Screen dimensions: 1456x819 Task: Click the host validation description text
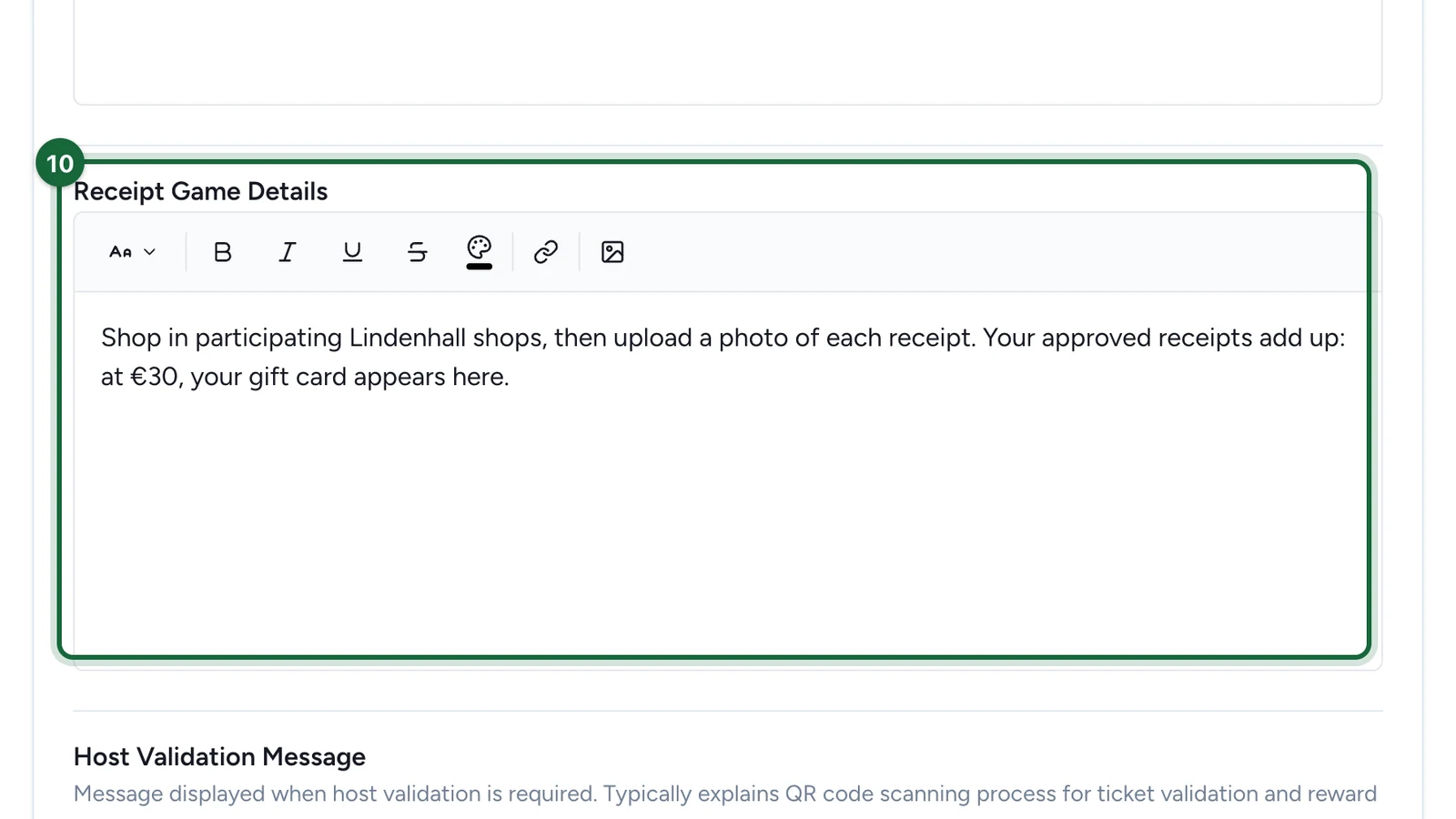coord(725,794)
